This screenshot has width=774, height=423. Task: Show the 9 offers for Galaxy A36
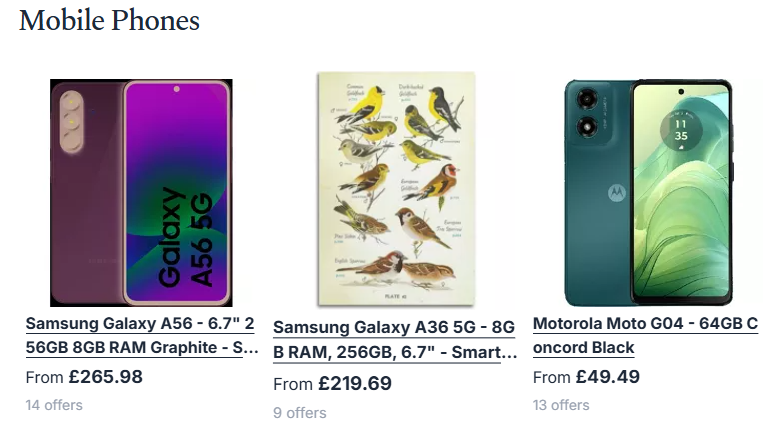pos(300,412)
